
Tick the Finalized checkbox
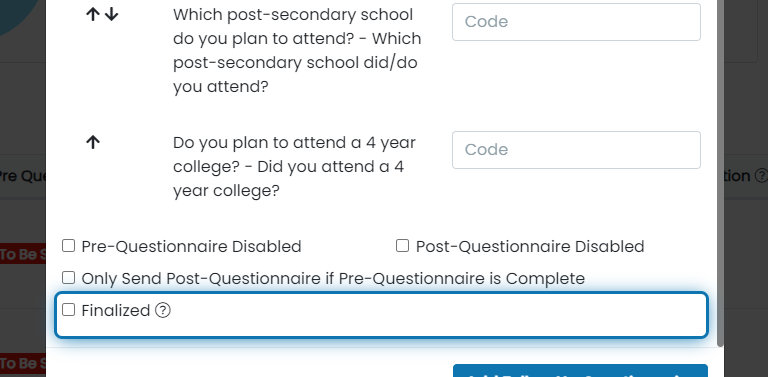[x=69, y=310]
